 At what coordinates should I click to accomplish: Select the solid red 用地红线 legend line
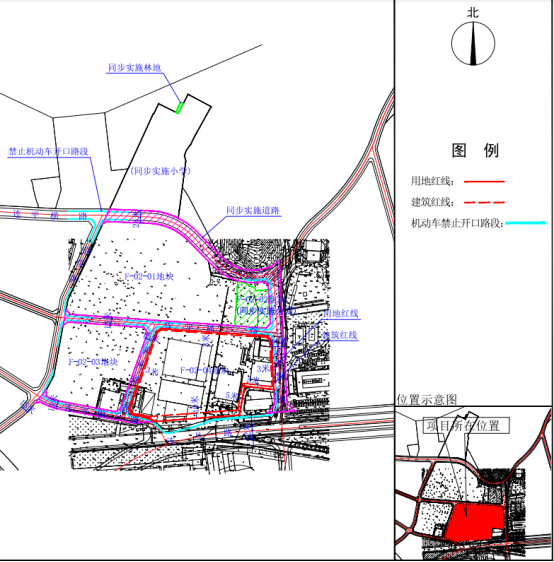tap(484, 182)
